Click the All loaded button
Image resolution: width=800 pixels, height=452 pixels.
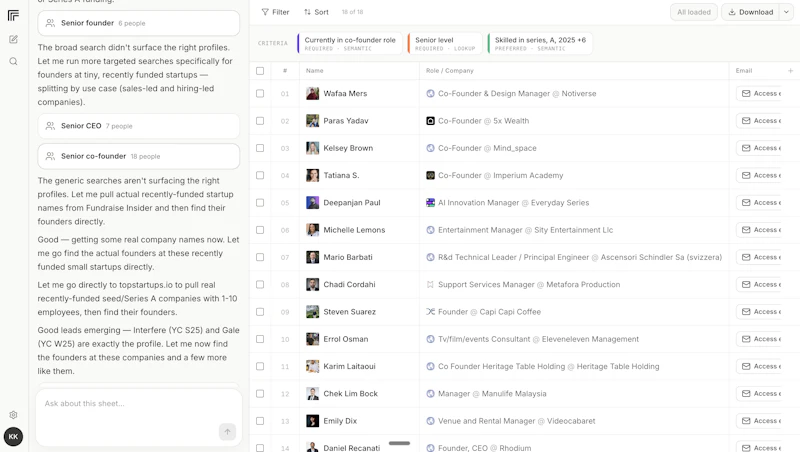pos(694,12)
